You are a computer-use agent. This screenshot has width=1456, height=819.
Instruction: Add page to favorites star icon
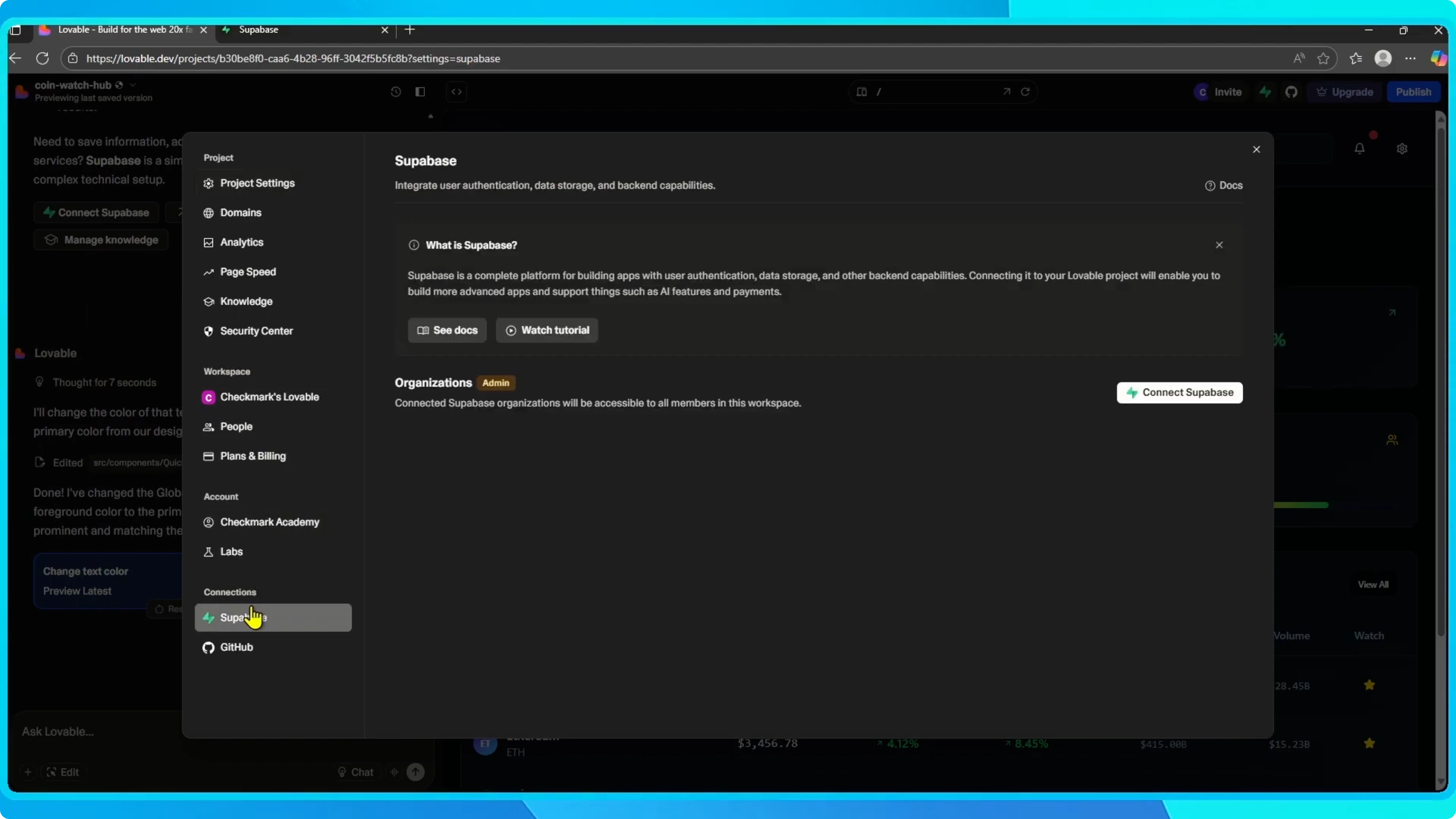click(1323, 58)
